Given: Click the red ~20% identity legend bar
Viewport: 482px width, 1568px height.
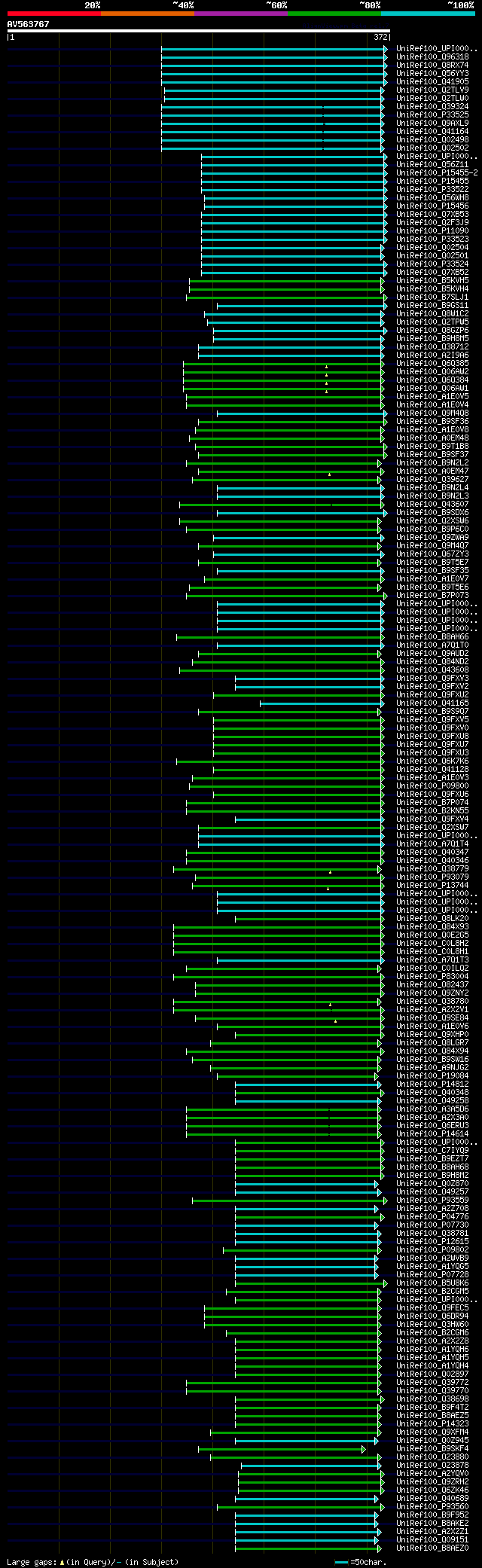Looking at the screenshot, I should pyautogui.click(x=54, y=14).
